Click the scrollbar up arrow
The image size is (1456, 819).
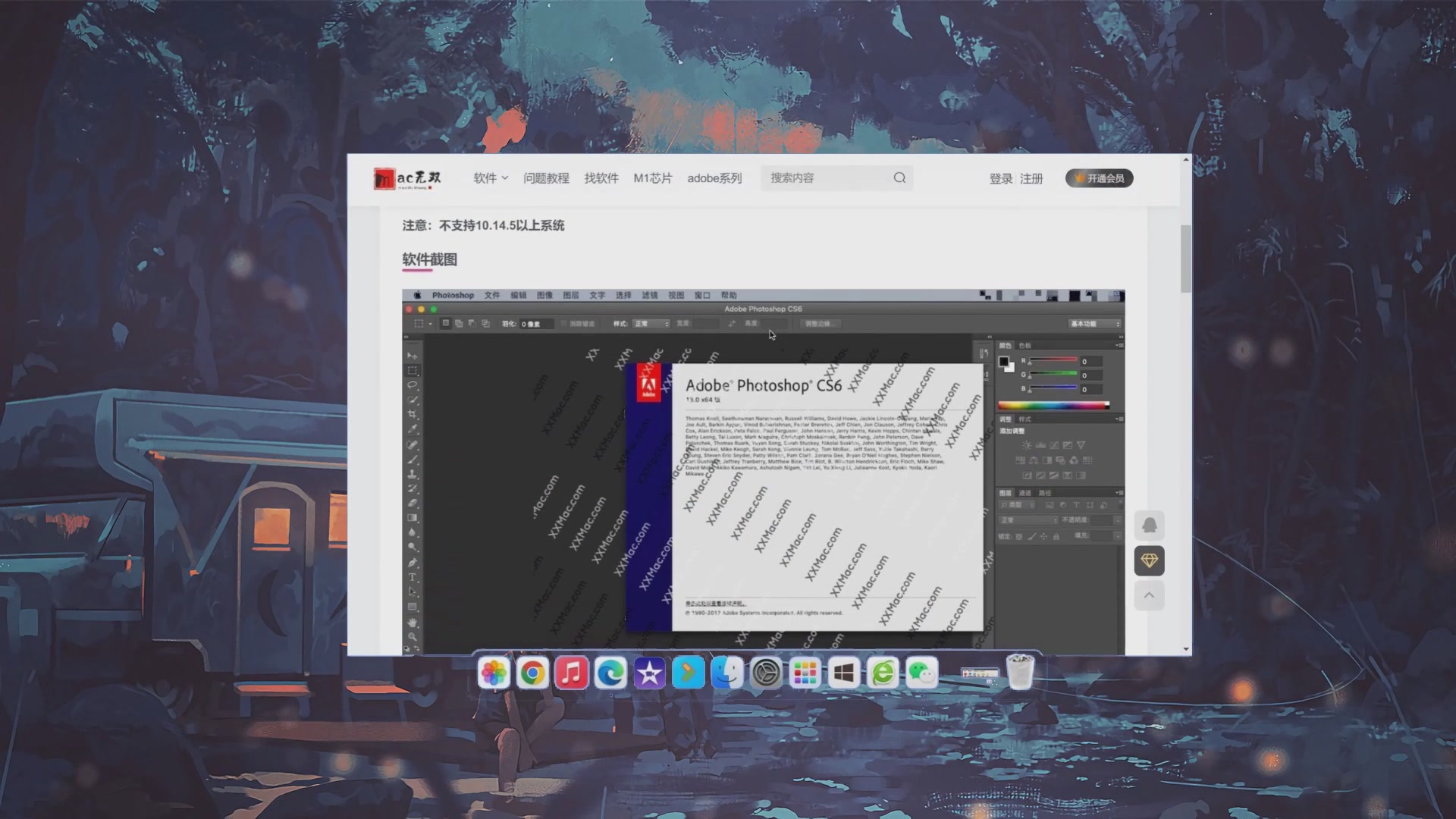click(1186, 161)
